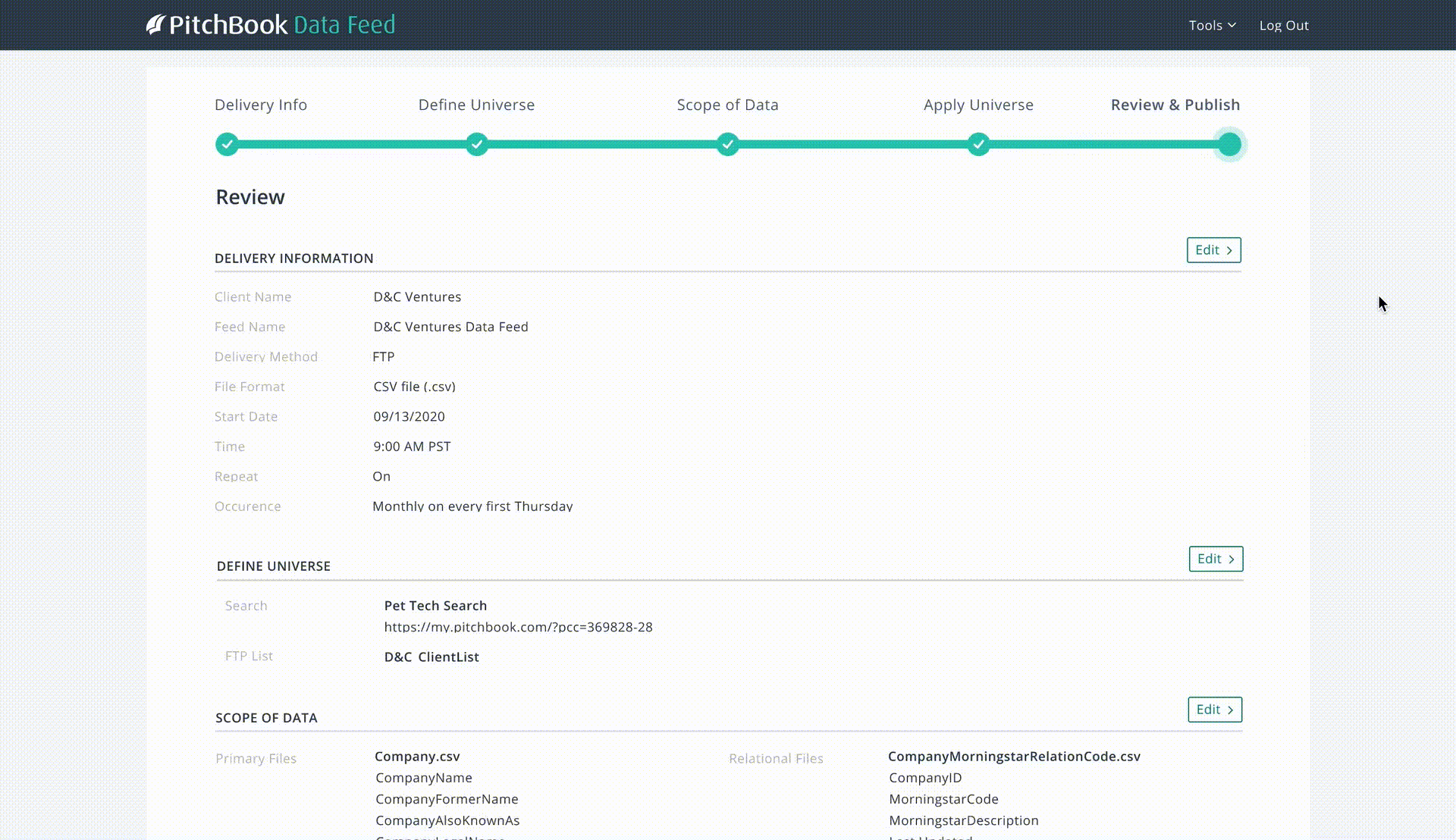This screenshot has height=840, width=1456.
Task: Click the Repeat On value
Action: tap(381, 476)
